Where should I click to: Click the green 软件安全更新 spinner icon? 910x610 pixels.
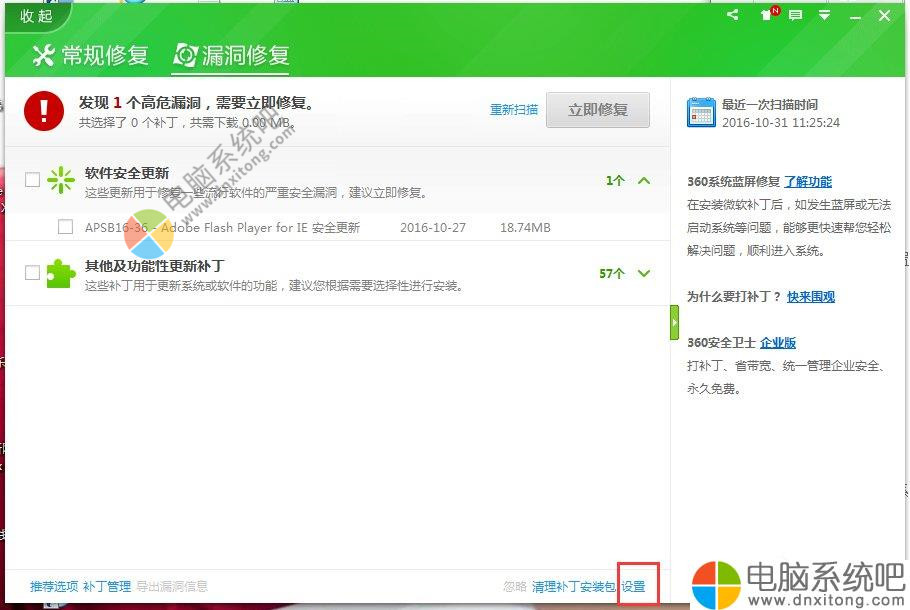pyautogui.click(x=61, y=180)
